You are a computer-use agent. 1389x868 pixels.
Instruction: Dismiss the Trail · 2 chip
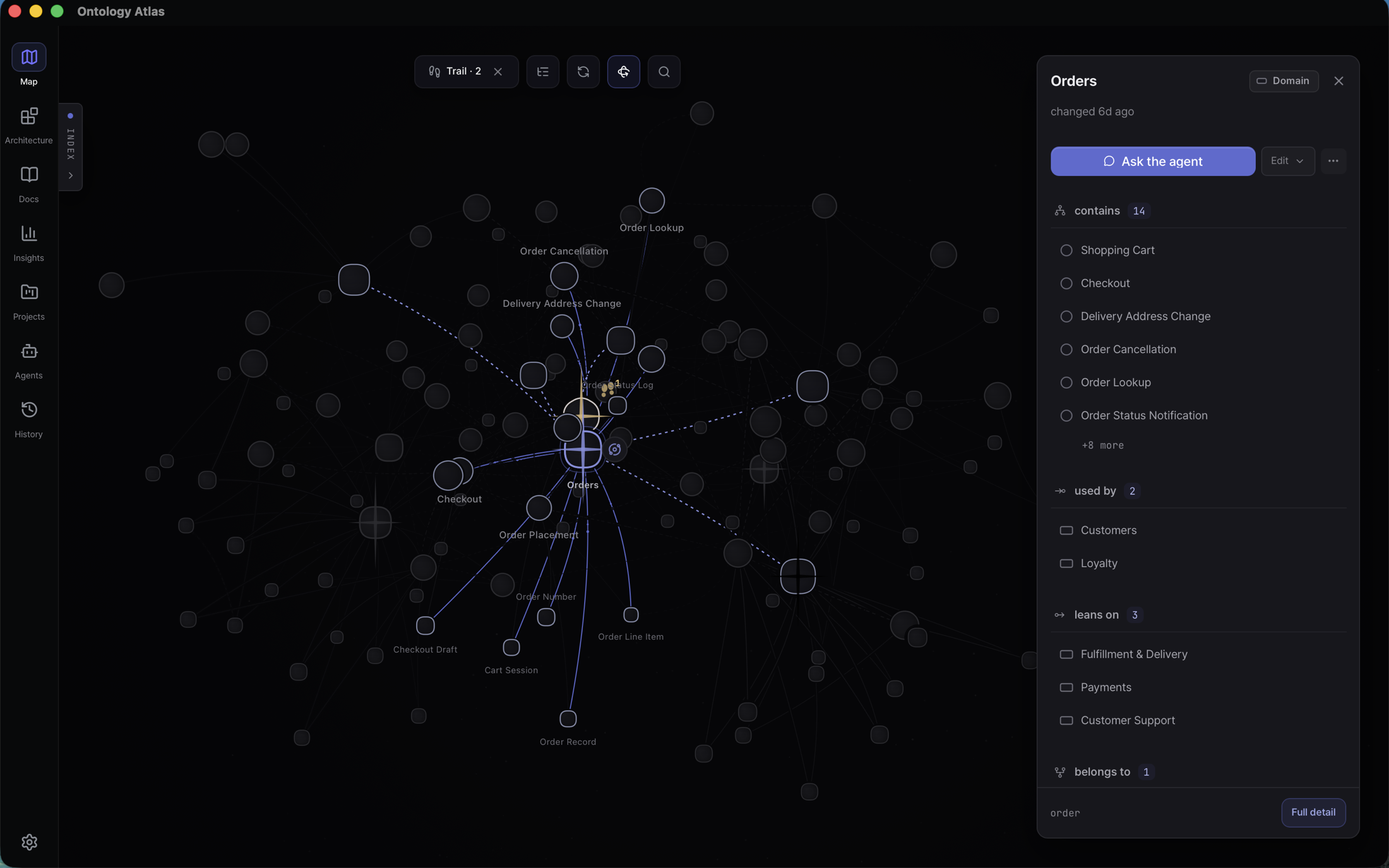pyautogui.click(x=498, y=71)
